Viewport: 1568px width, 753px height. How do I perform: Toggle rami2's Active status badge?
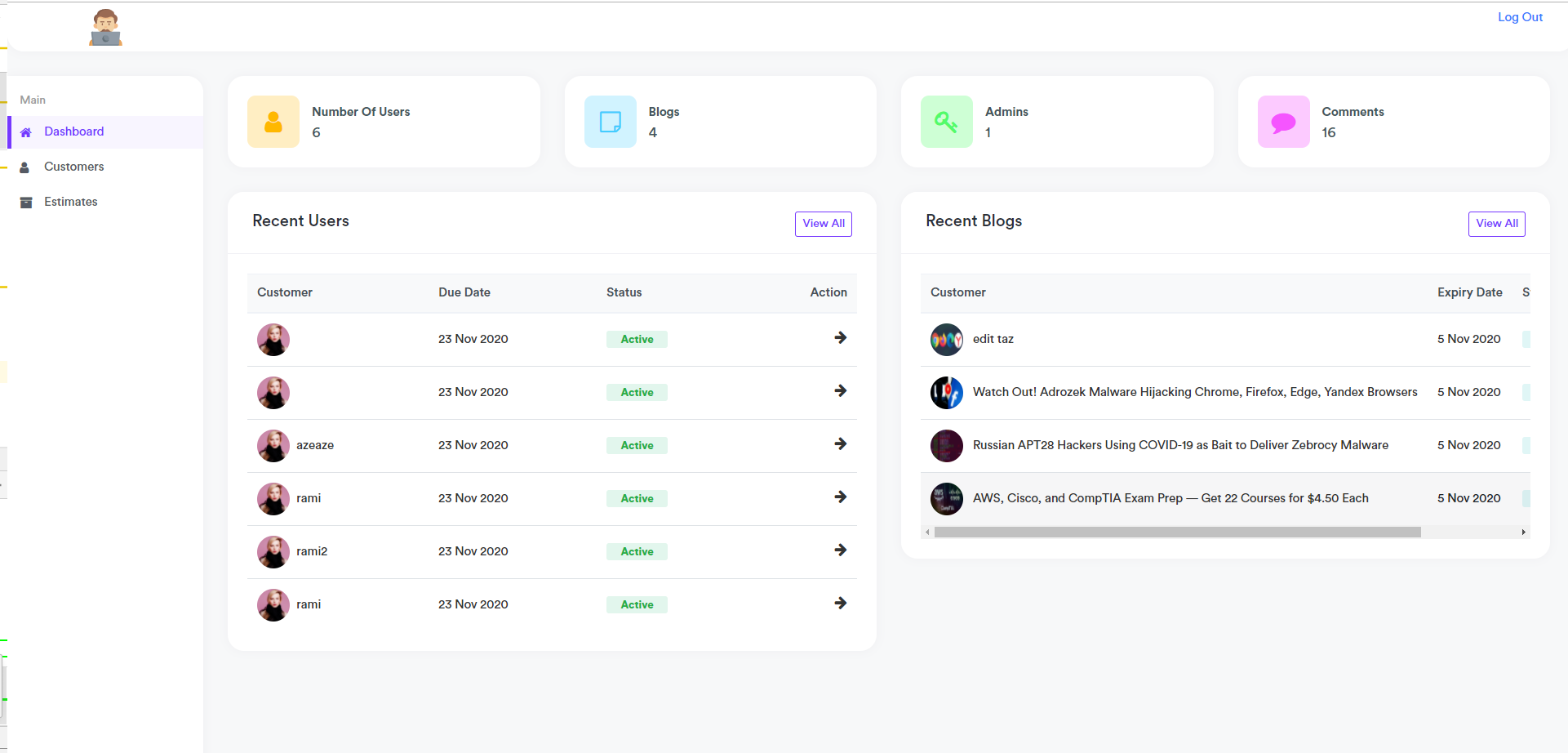click(x=636, y=551)
